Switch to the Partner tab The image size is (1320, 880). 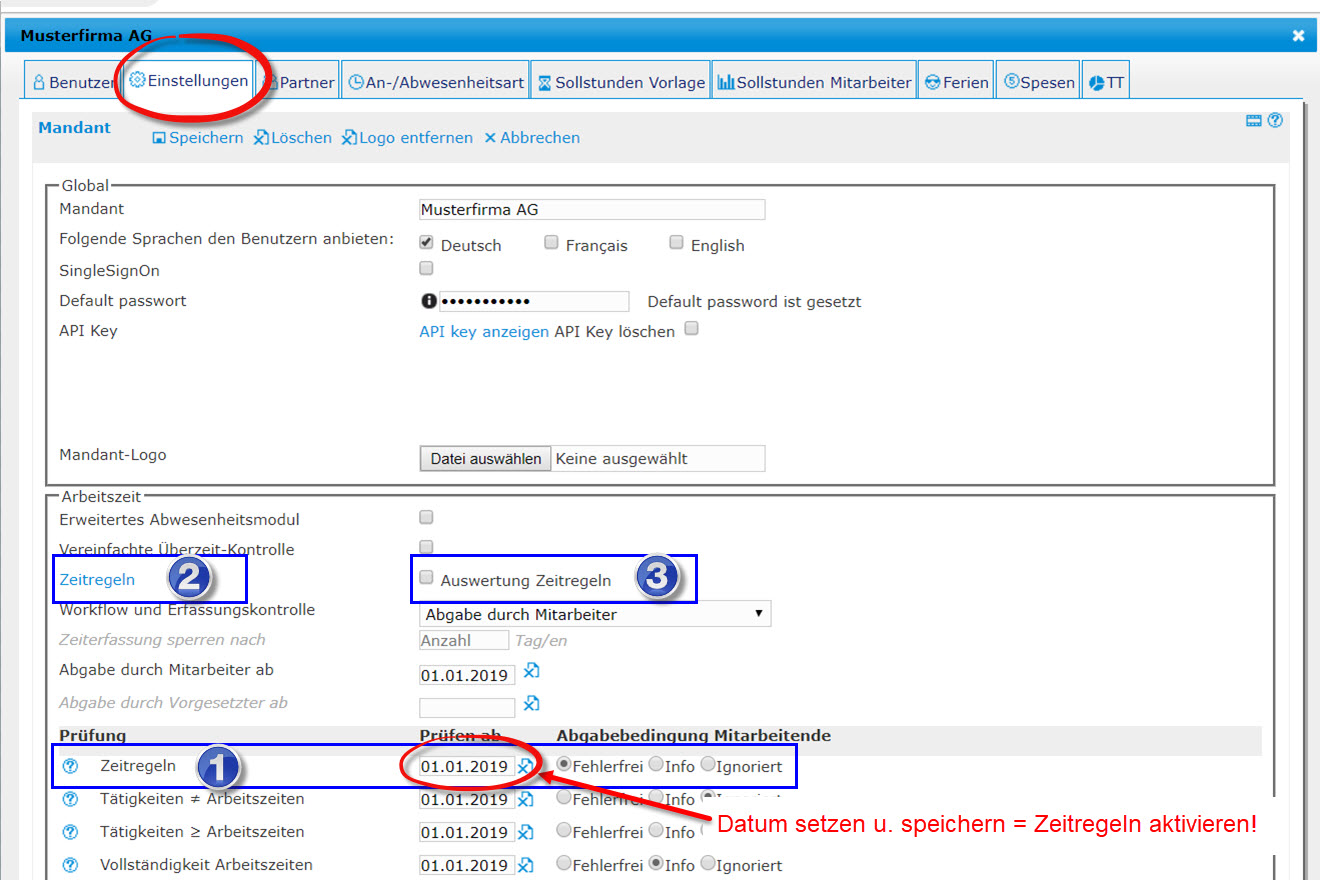point(299,83)
